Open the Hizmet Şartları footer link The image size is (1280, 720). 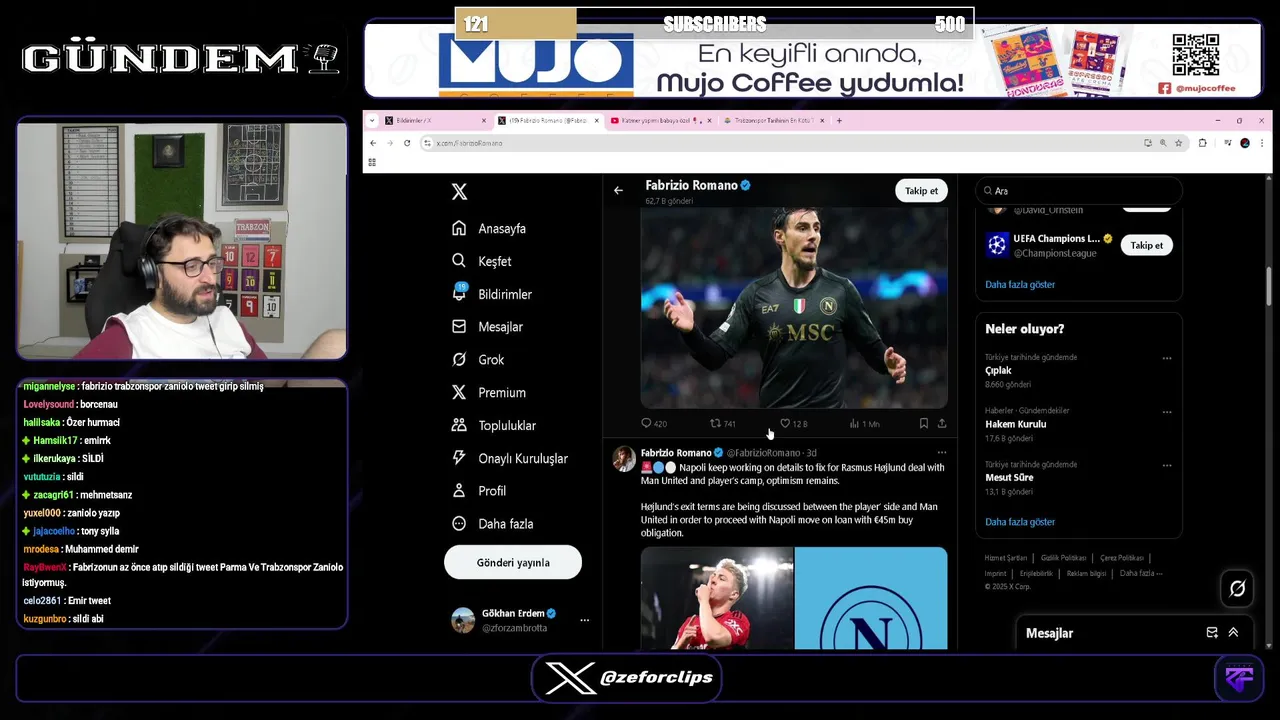pos(1005,558)
